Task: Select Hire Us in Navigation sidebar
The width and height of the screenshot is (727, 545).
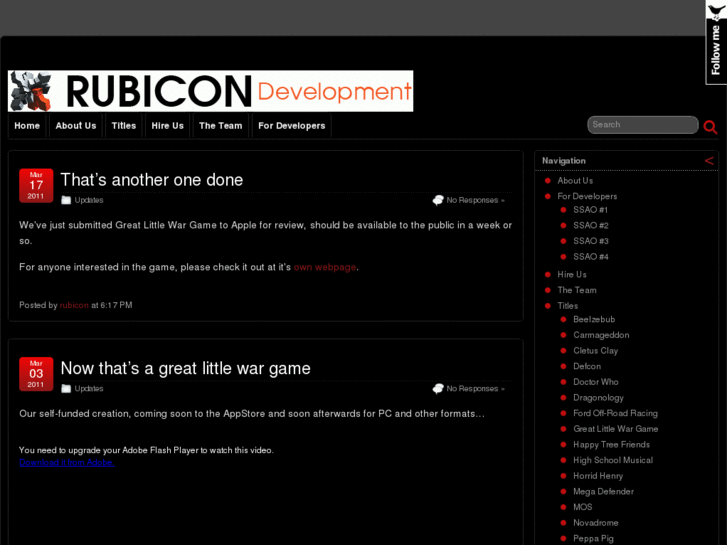Action: tap(572, 275)
